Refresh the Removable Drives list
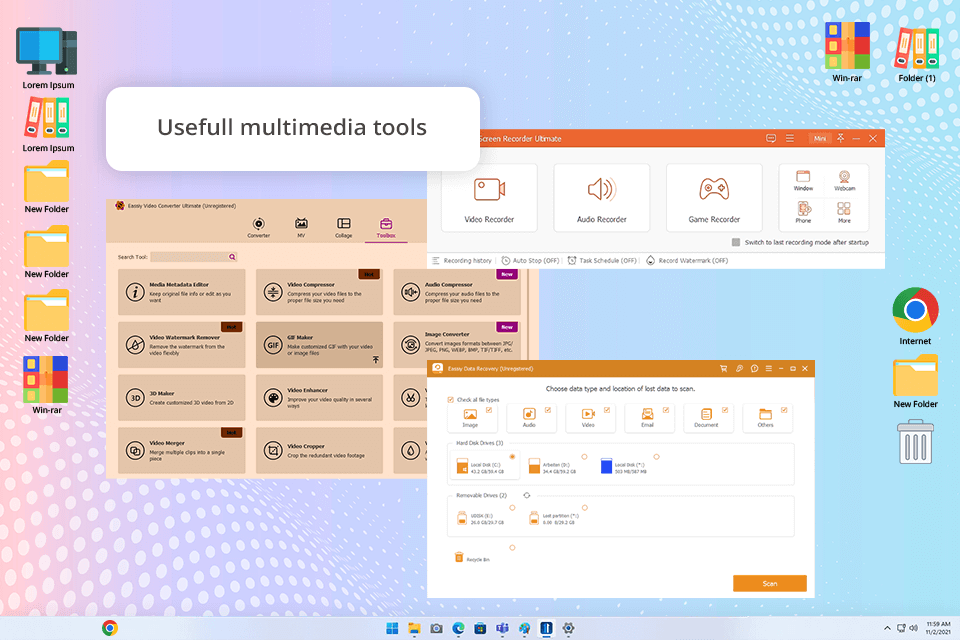The width and height of the screenshot is (960, 640). tap(527, 495)
